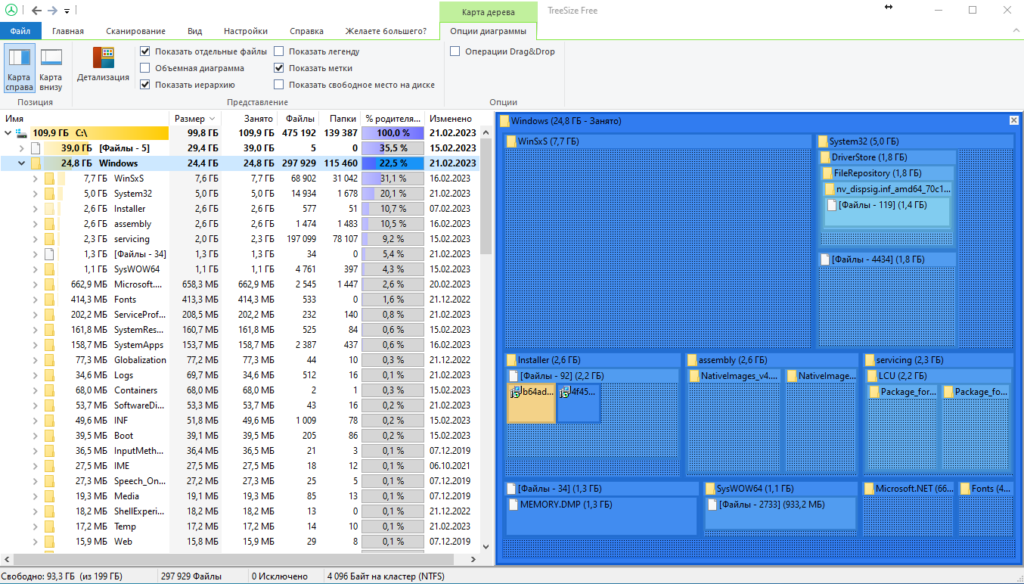Select the Имя column header
This screenshot has height=584, width=1024.
click(85, 118)
